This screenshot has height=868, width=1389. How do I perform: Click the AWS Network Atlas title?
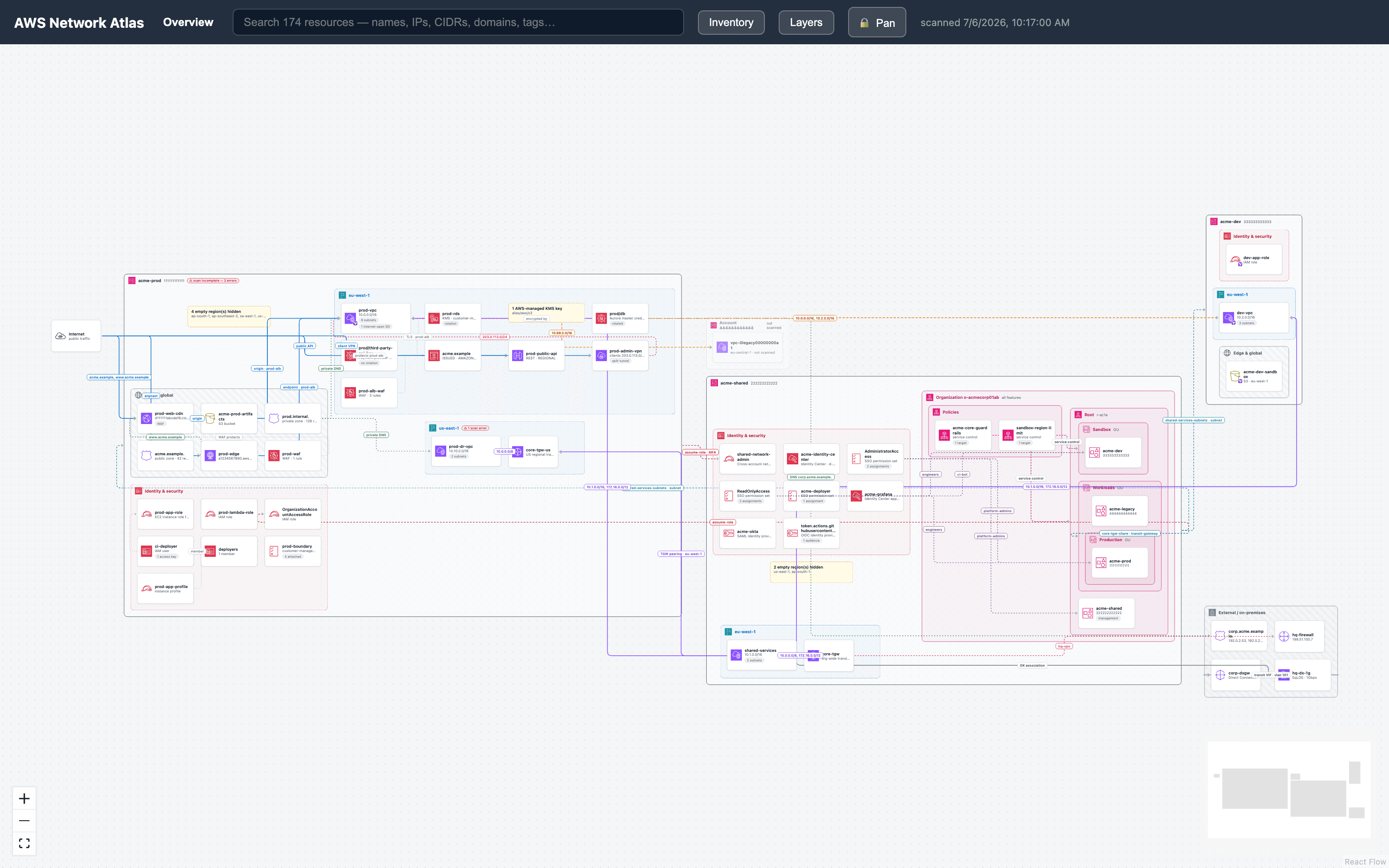click(79, 23)
